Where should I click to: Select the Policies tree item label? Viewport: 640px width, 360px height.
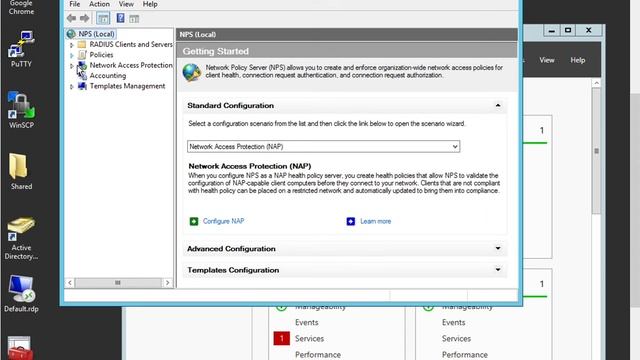pos(101,55)
